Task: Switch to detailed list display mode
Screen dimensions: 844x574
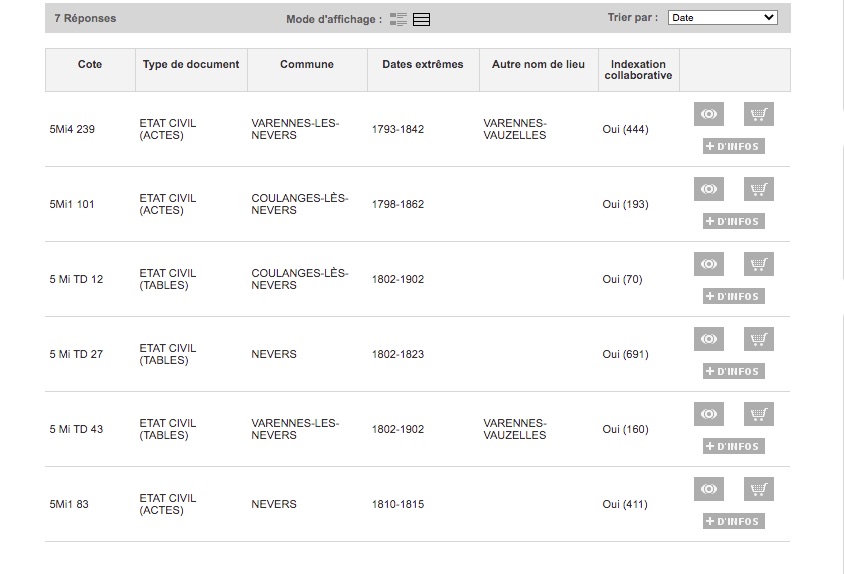Action: (x=399, y=19)
